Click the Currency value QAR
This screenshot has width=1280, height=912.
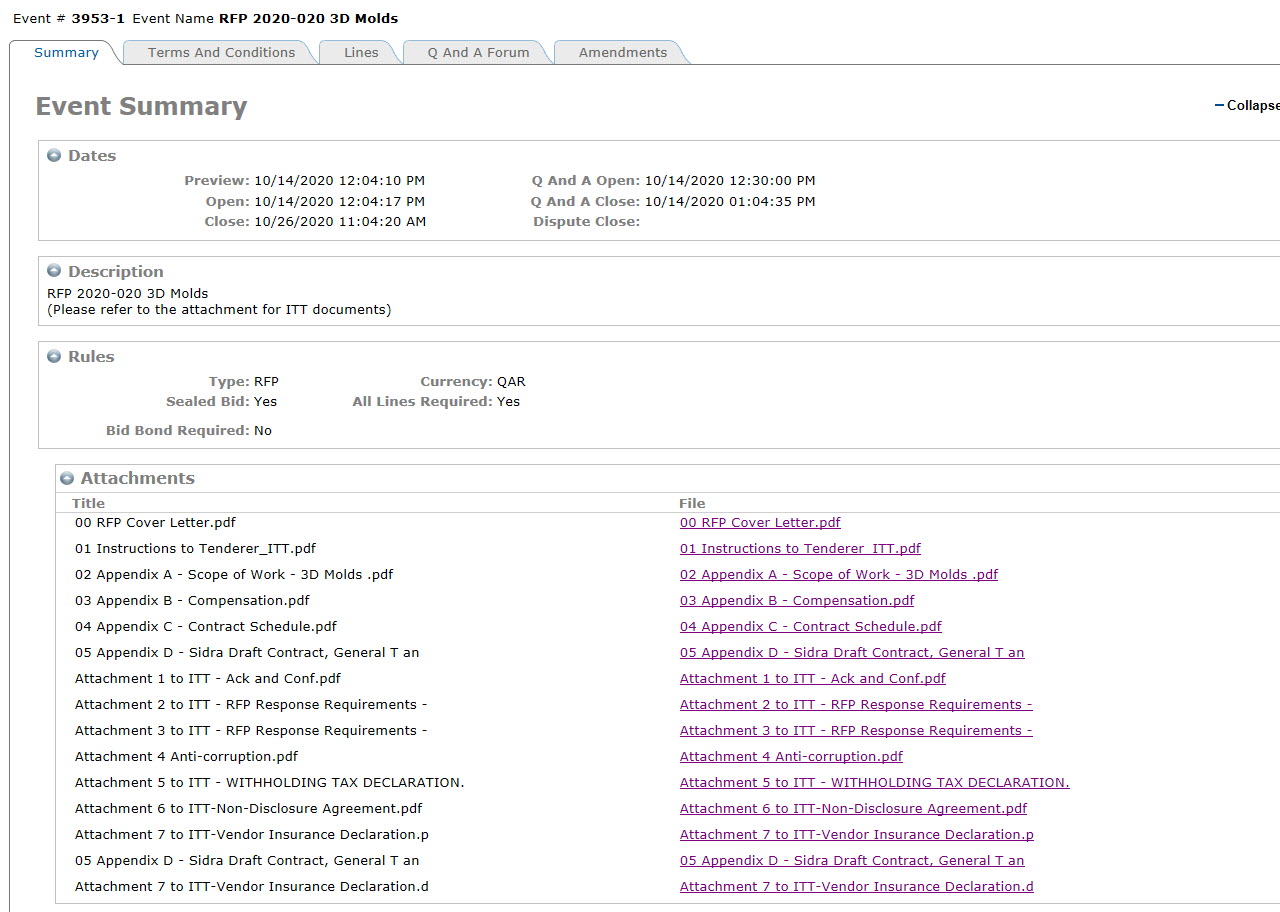(511, 381)
